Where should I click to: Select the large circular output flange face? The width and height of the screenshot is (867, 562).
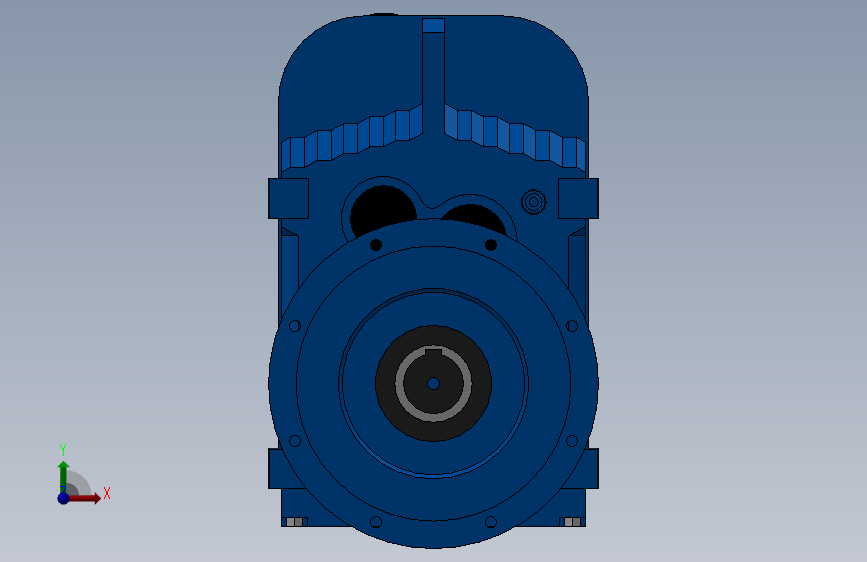(434, 498)
